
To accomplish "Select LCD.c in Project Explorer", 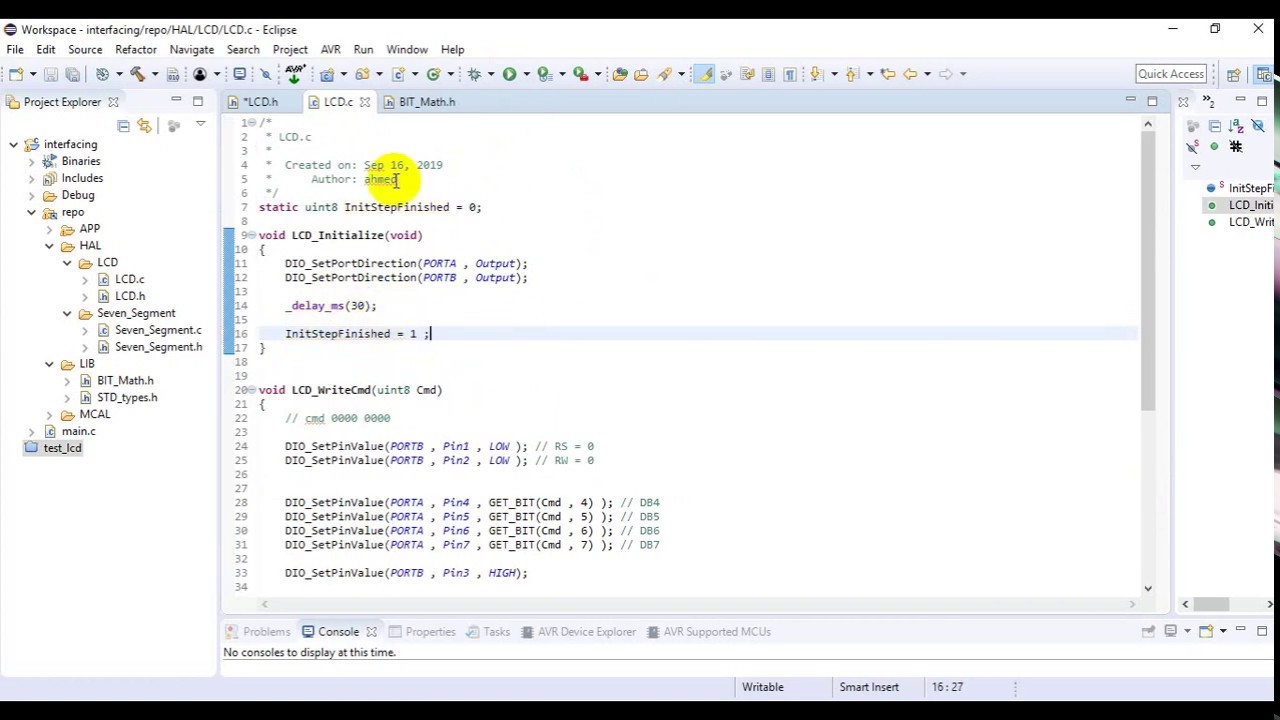I will (129, 279).
